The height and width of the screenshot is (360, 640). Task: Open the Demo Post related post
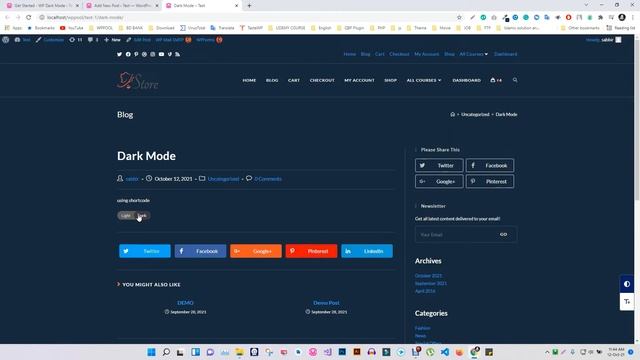point(326,303)
